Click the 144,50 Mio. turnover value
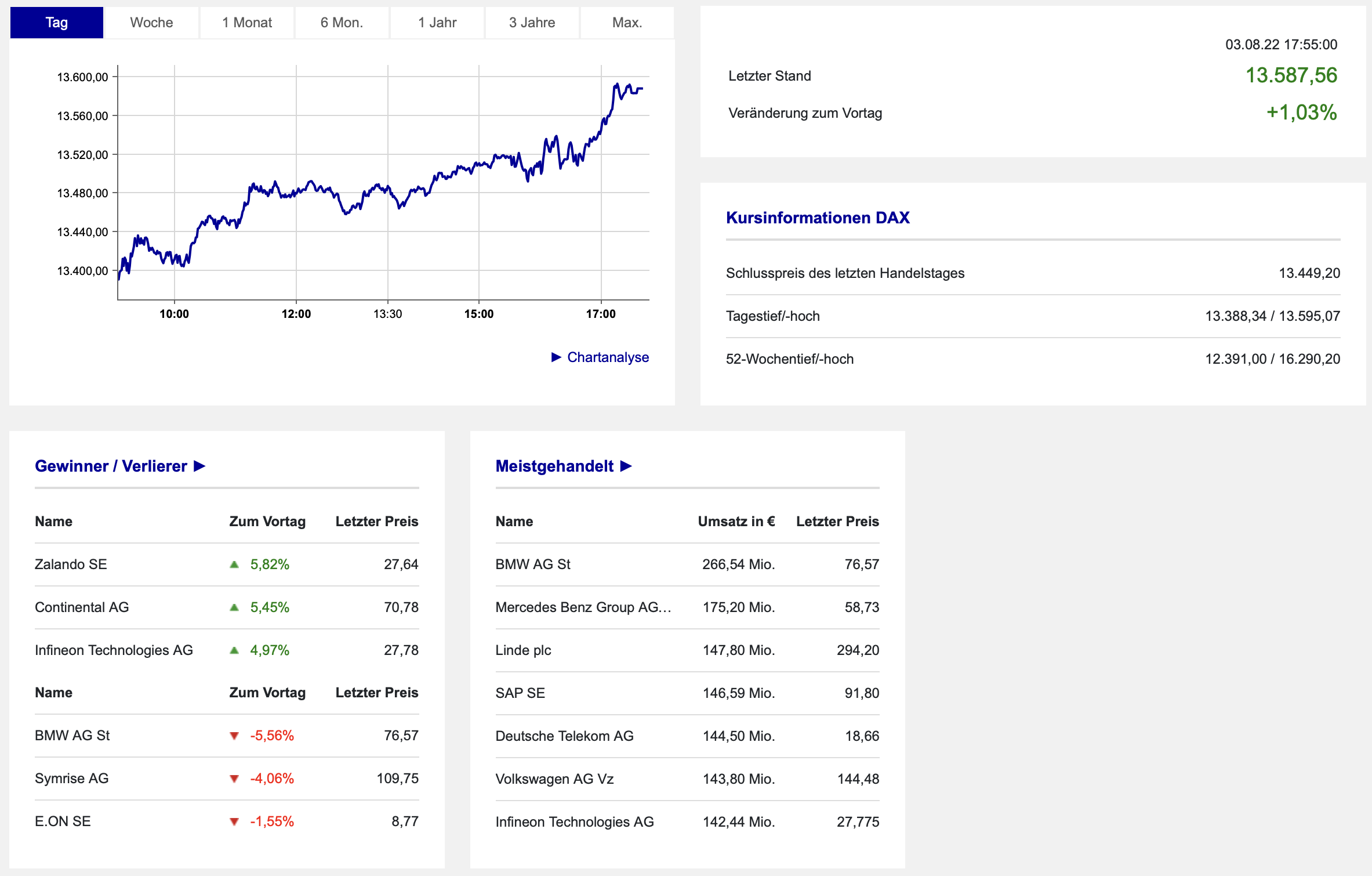1372x876 pixels. tap(739, 736)
